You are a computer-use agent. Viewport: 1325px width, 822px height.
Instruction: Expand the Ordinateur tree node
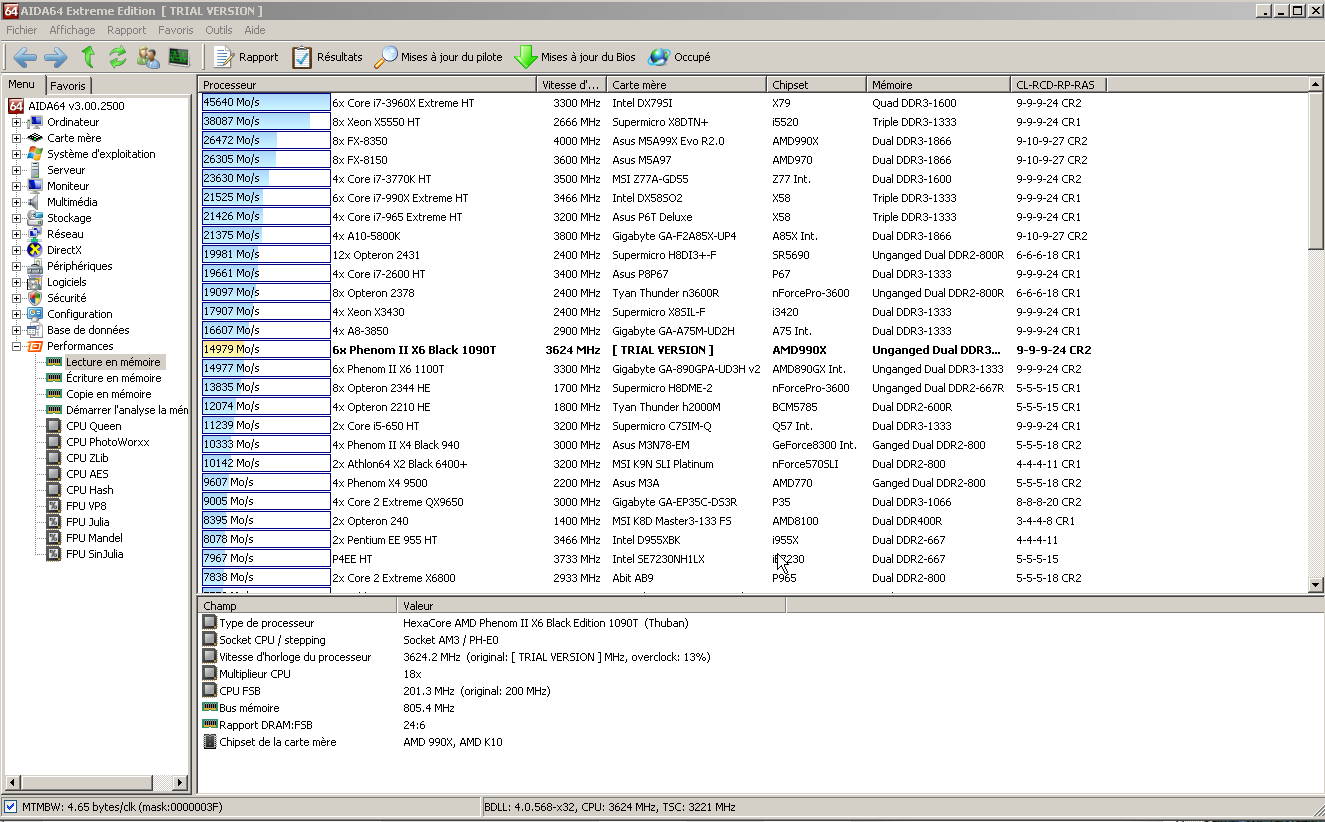pos(16,122)
